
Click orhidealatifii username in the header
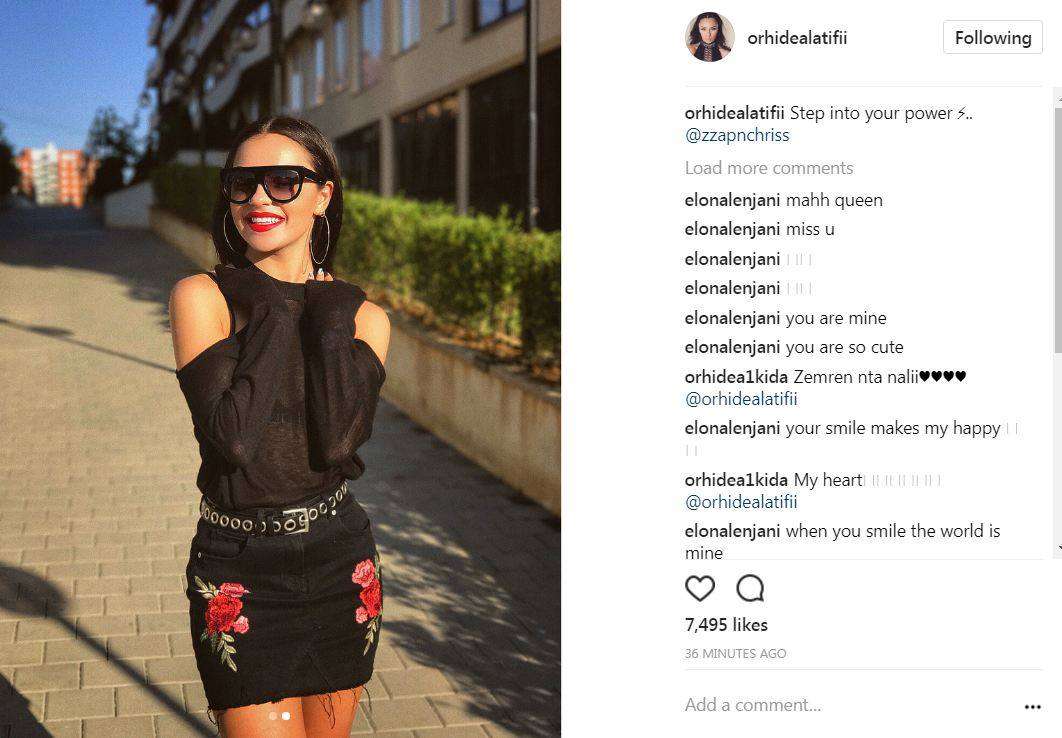(797, 38)
